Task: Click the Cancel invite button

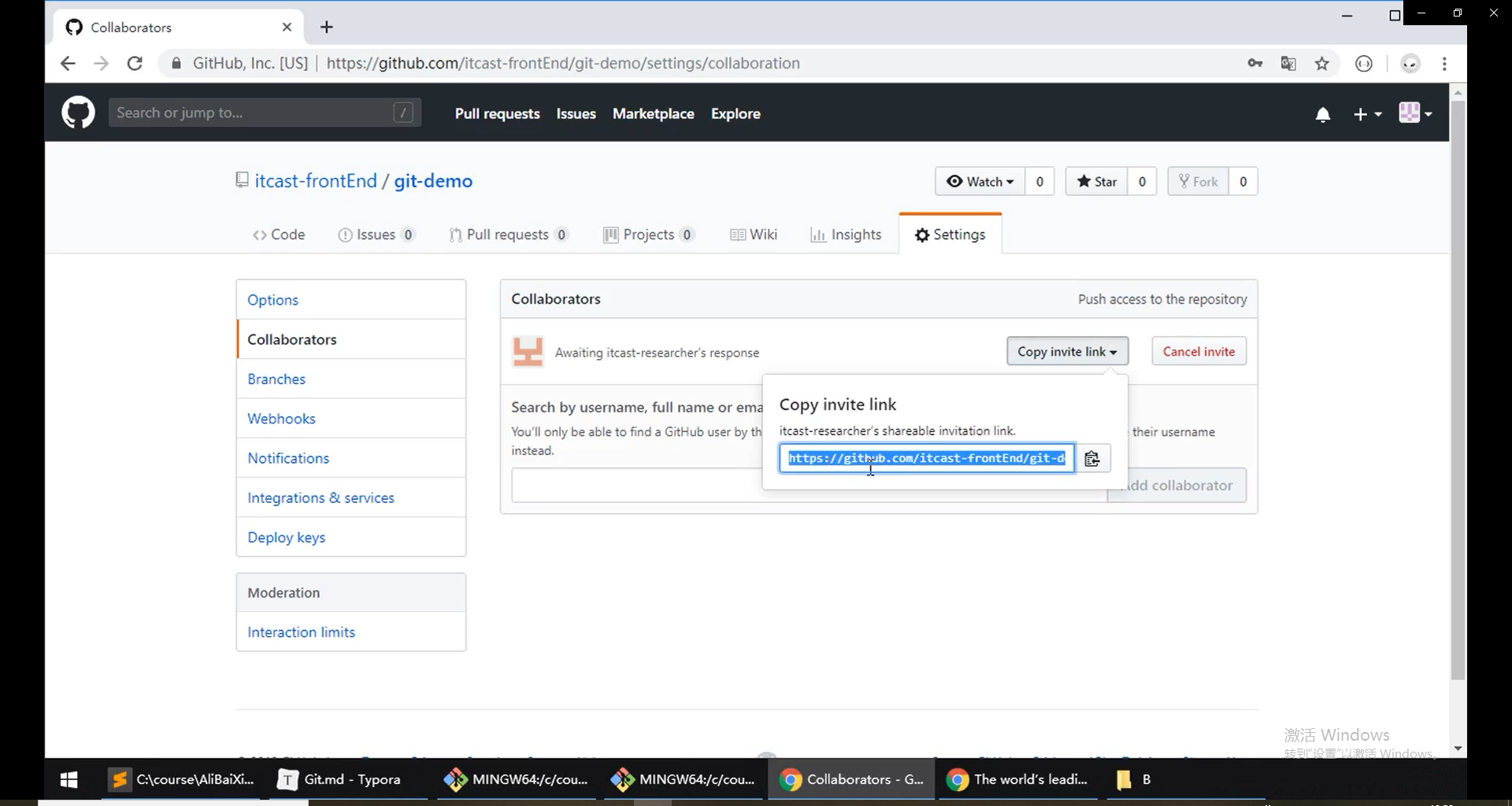Action: [1199, 351]
